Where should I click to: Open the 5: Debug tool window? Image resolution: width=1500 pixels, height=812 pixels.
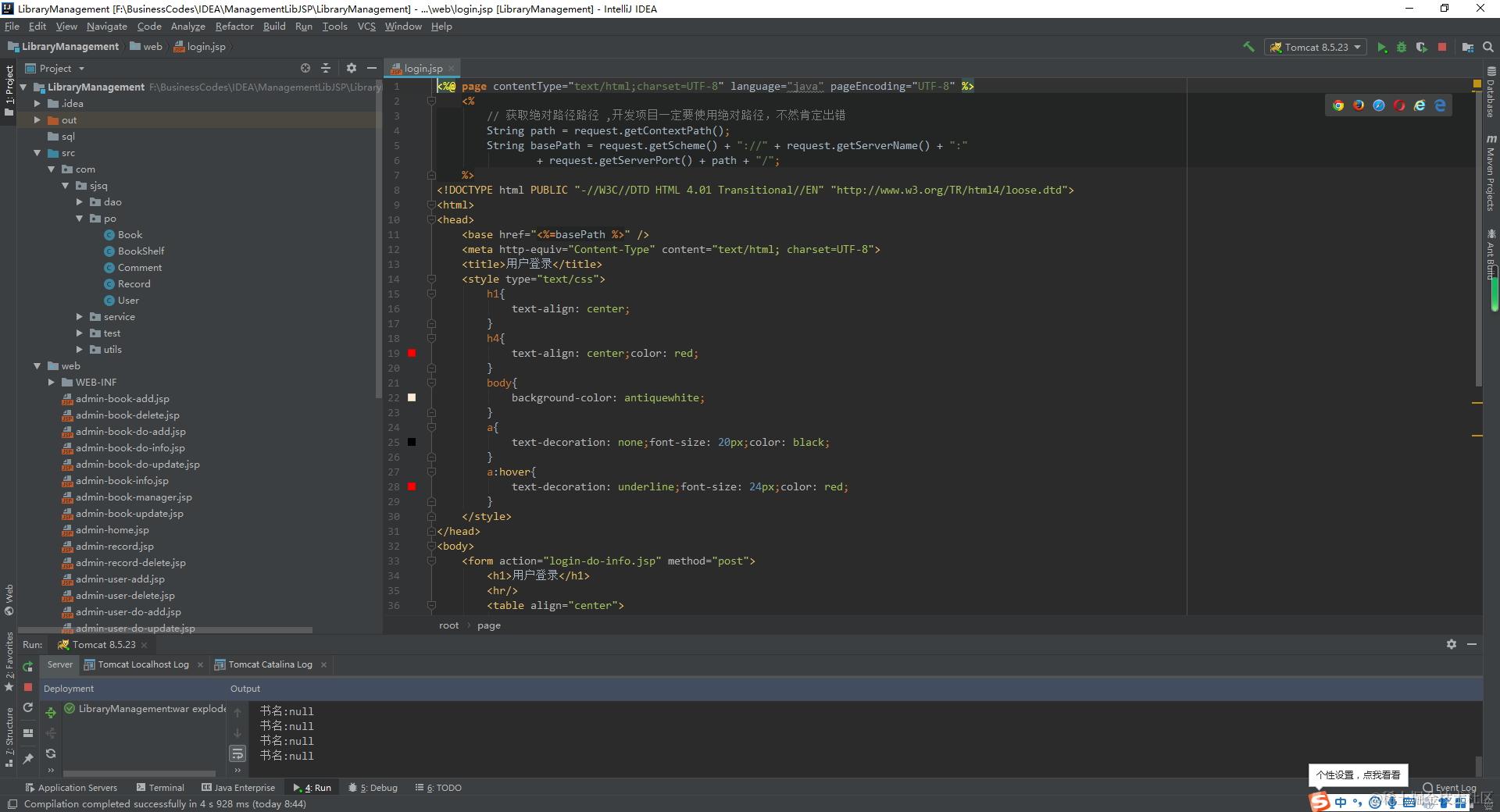[373, 788]
